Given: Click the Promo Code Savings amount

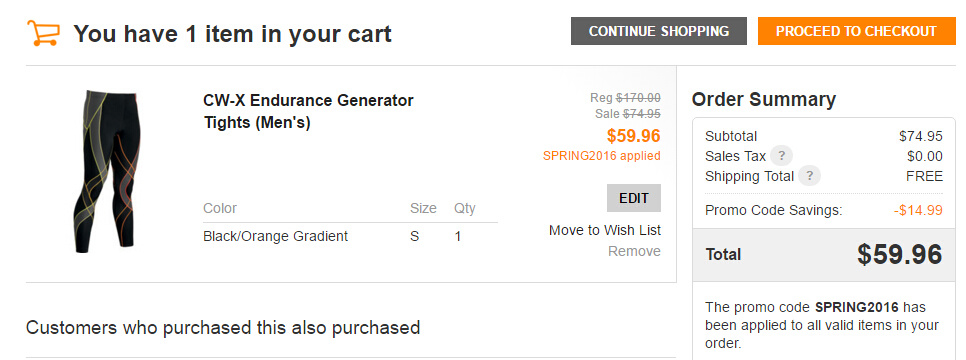Looking at the screenshot, I should (x=918, y=210).
